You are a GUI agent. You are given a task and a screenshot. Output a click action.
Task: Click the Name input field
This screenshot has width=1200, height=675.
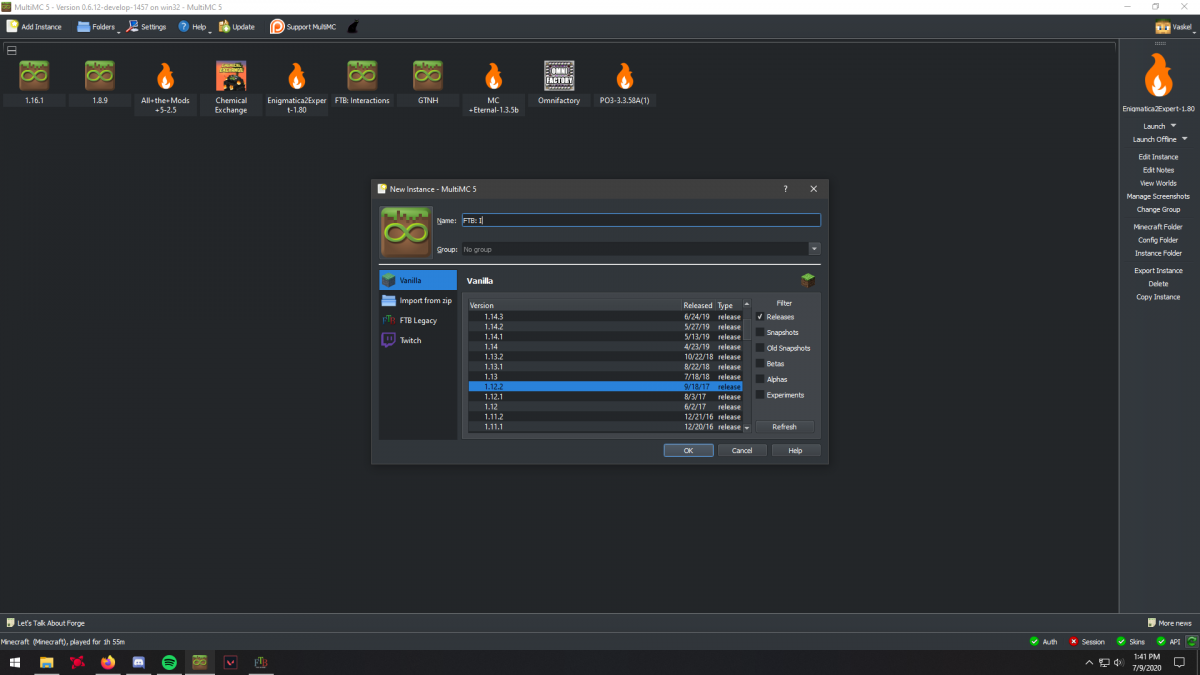(x=640, y=220)
